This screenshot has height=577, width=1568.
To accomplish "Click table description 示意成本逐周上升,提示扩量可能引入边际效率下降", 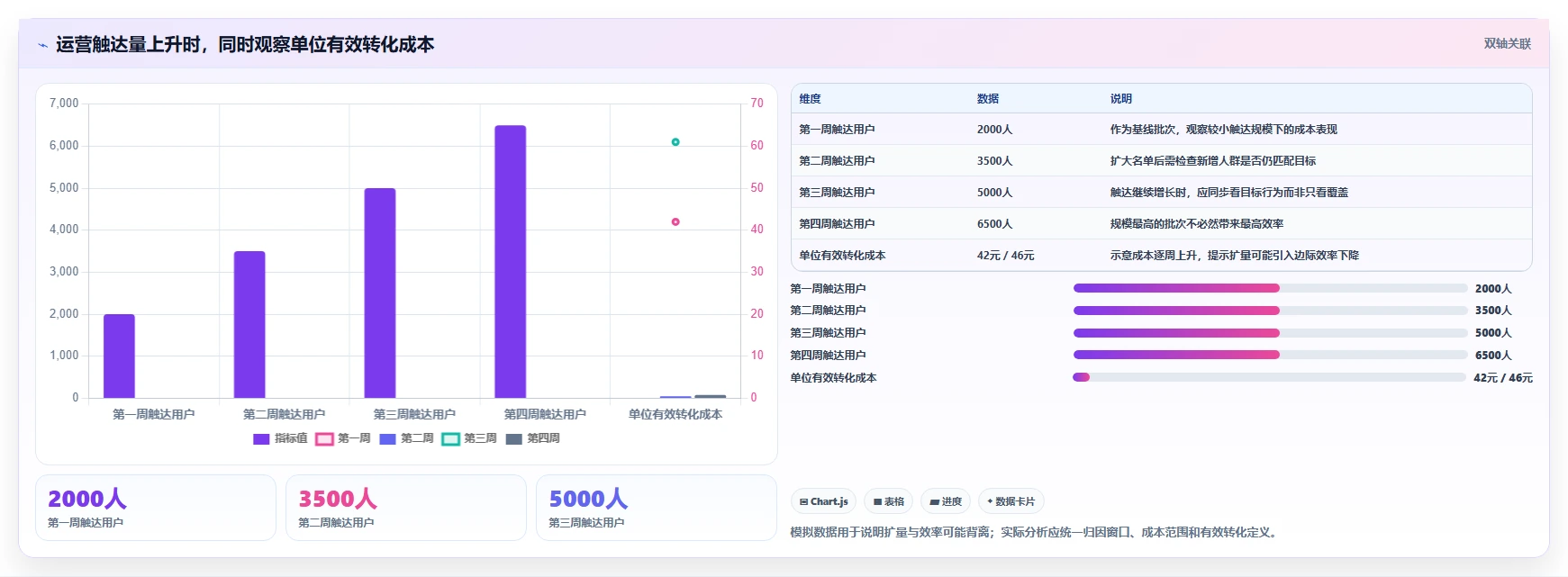I will coord(1235,256).
